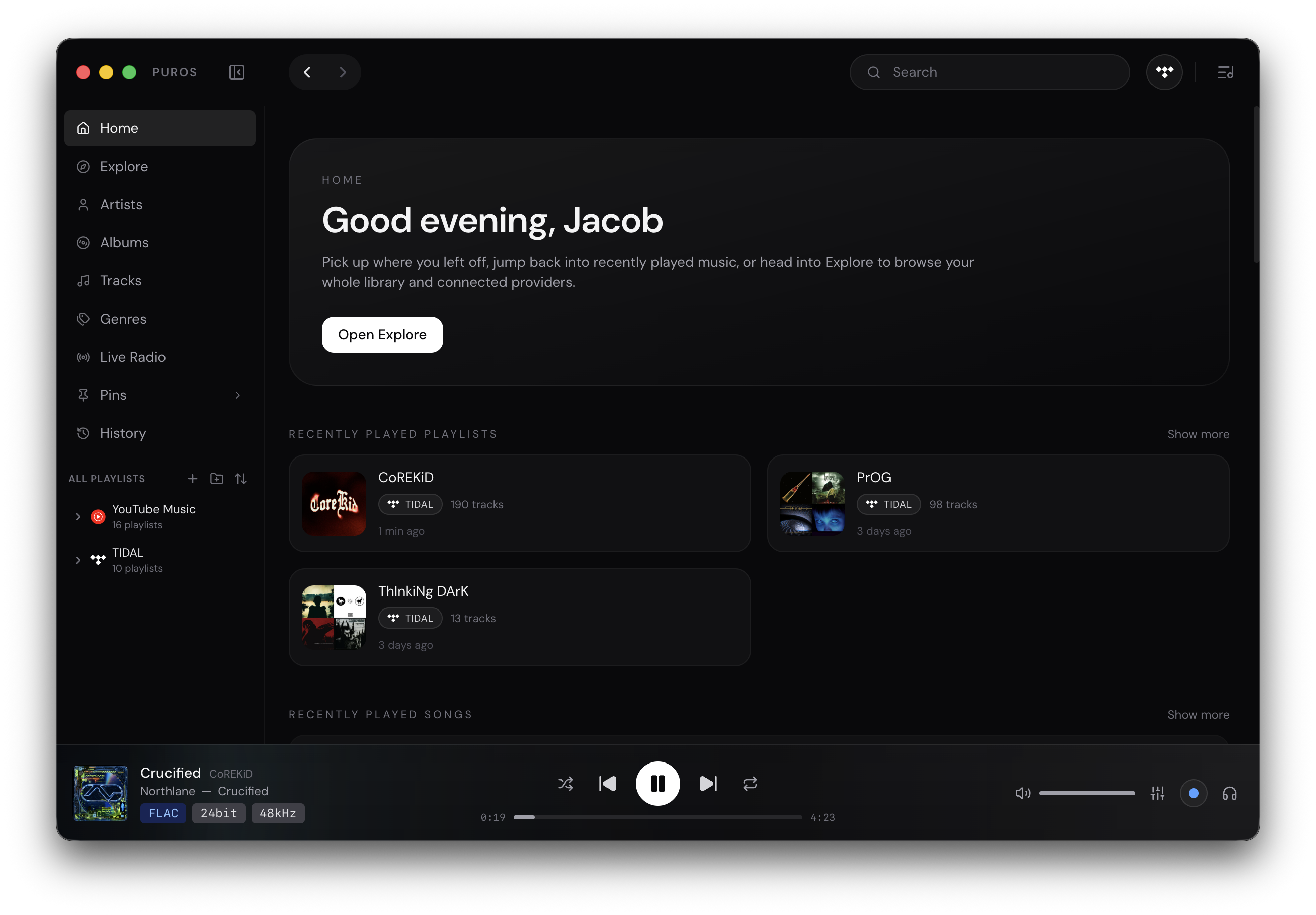Expand the TIDAL playlists chevron
The height and width of the screenshot is (915, 1316).
pos(78,560)
